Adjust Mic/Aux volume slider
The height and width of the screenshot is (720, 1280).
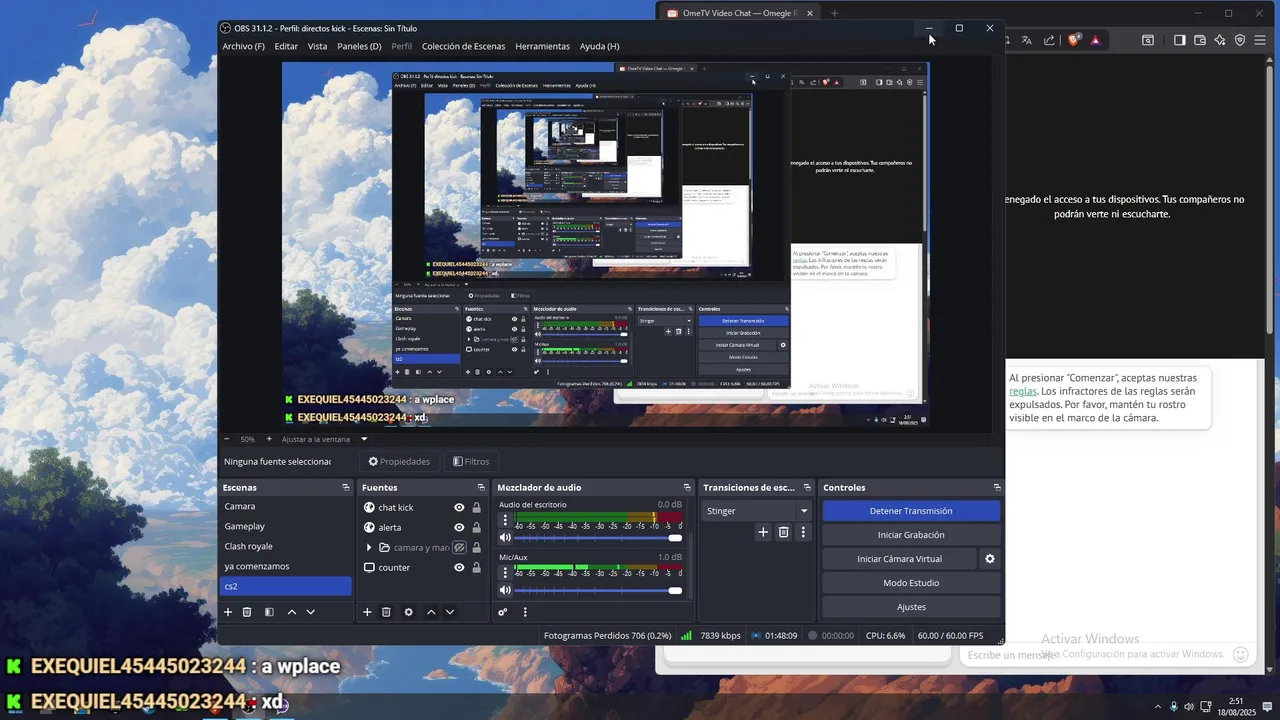598,590
